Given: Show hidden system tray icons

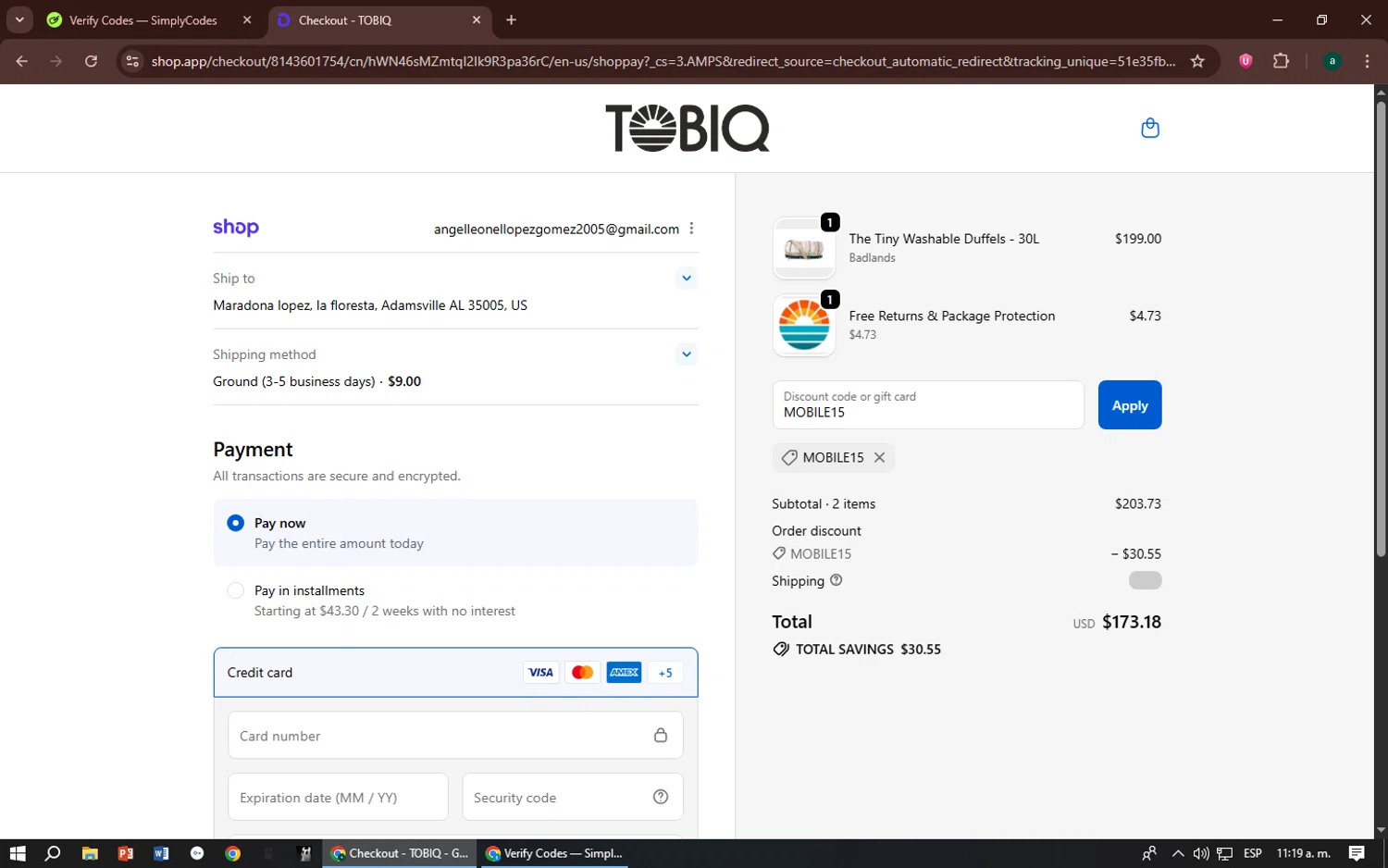Looking at the screenshot, I should (x=1177, y=853).
